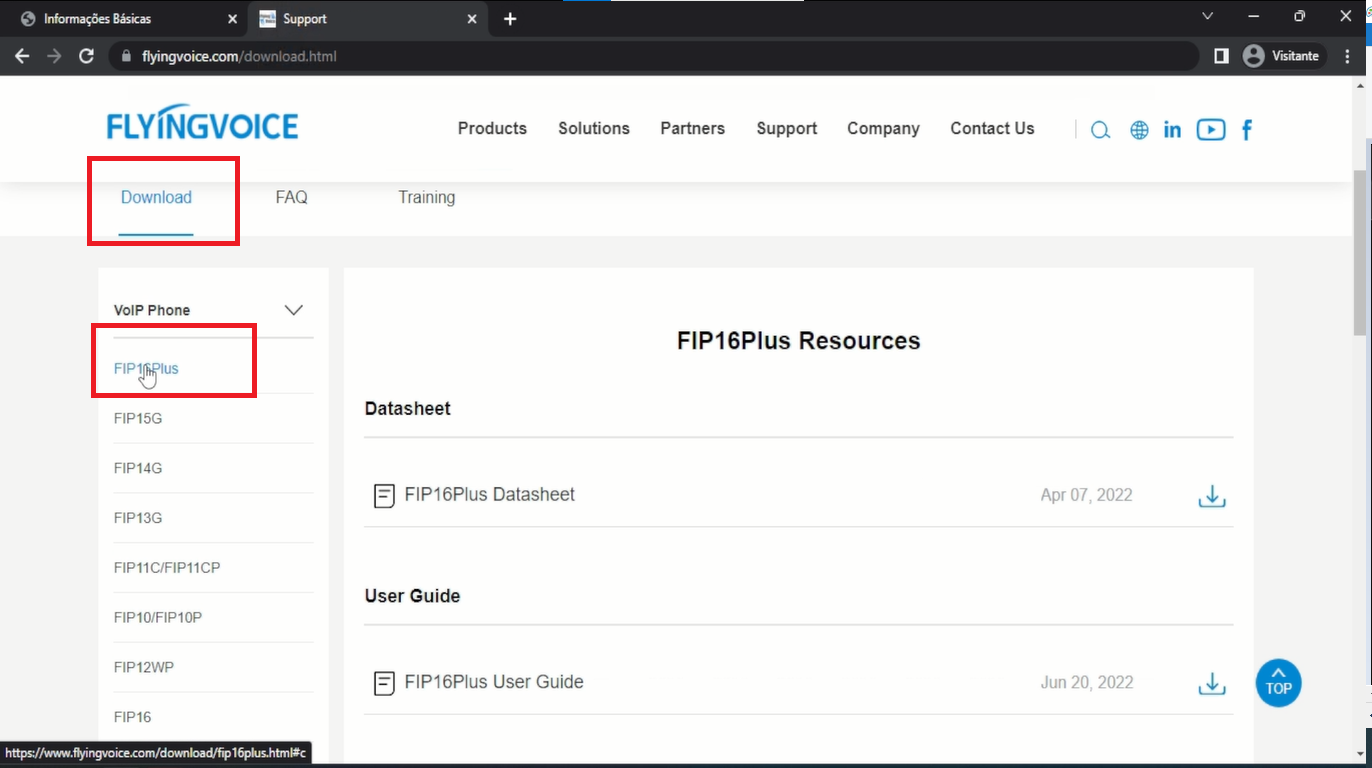Open the language globe icon
The image size is (1372, 768).
1139,130
